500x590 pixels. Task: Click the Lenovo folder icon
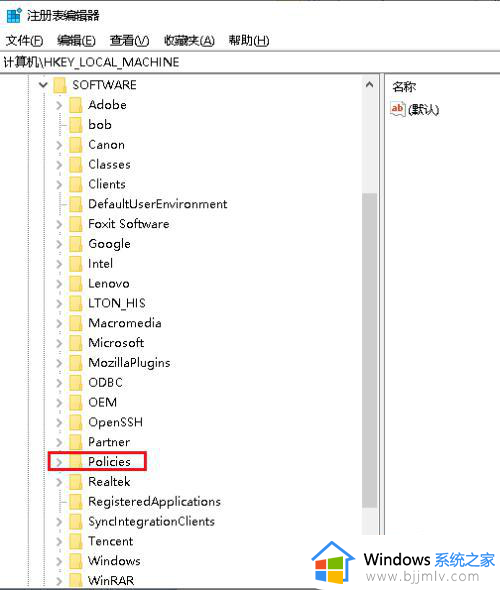coord(76,283)
